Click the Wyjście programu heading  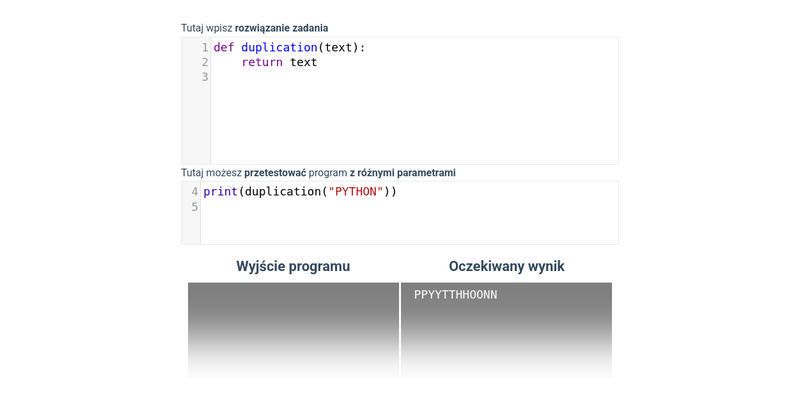coord(293,266)
